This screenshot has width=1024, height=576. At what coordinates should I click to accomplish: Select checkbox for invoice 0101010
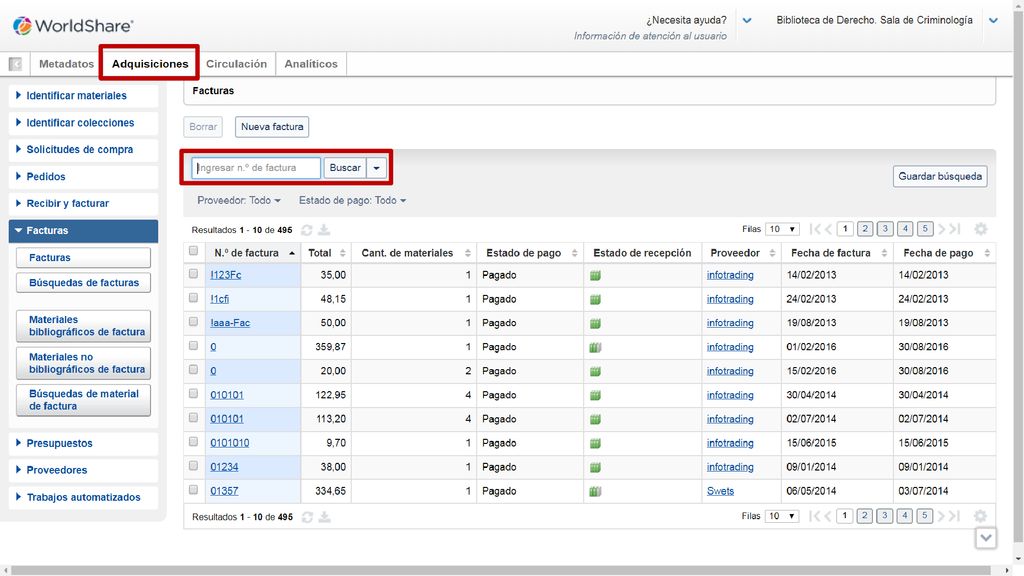click(x=193, y=441)
